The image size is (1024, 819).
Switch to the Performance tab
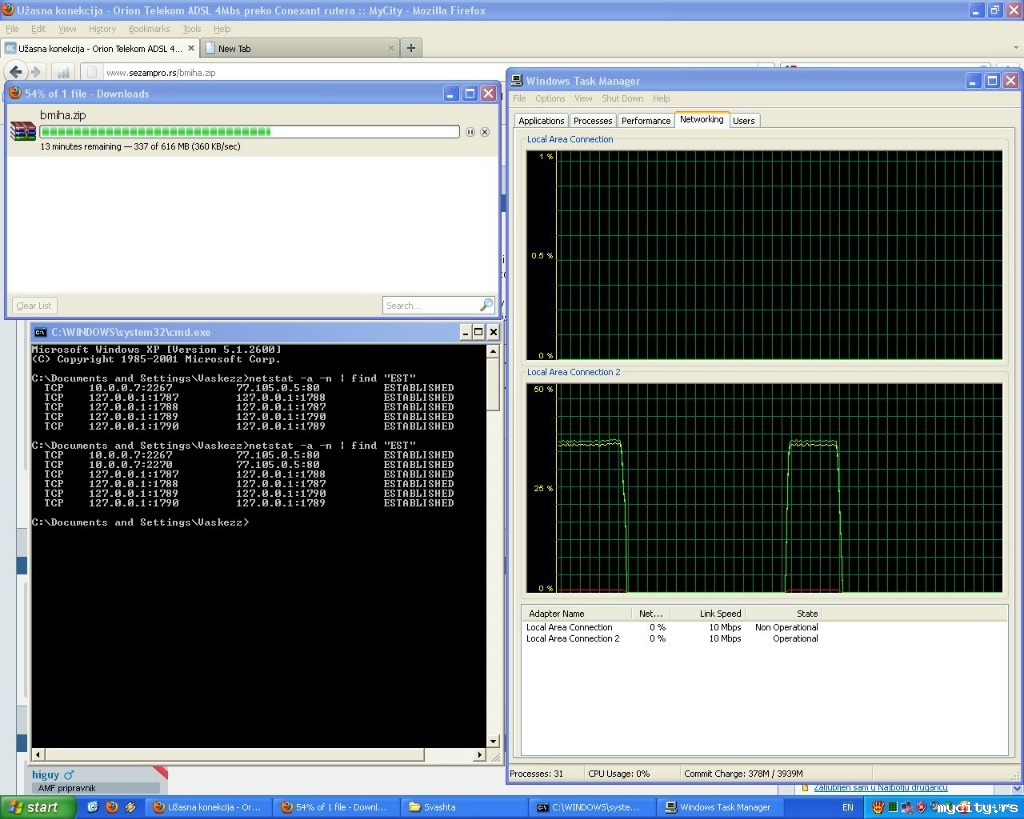click(646, 120)
